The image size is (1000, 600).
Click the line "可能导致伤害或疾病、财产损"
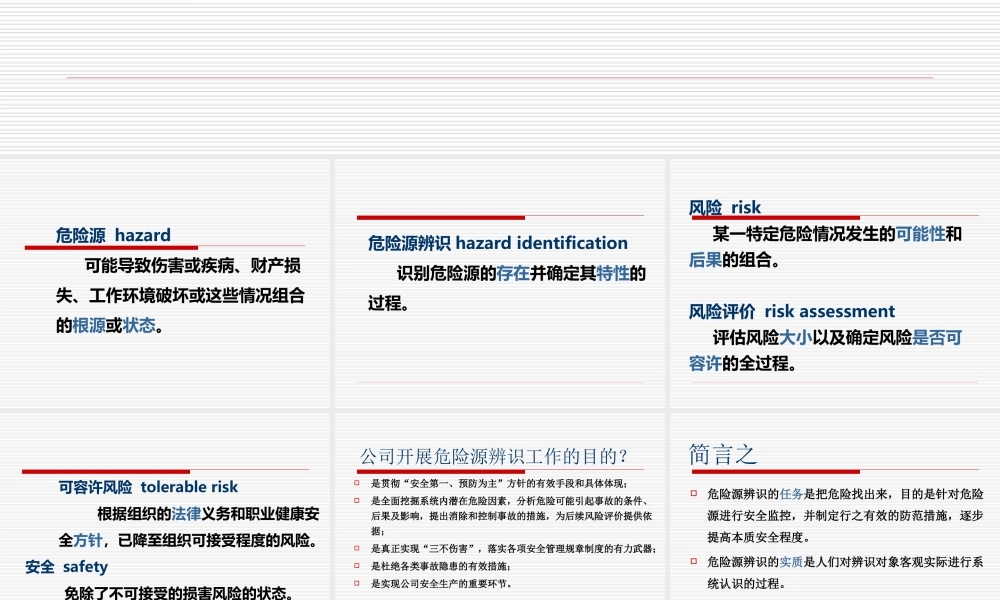193,265
